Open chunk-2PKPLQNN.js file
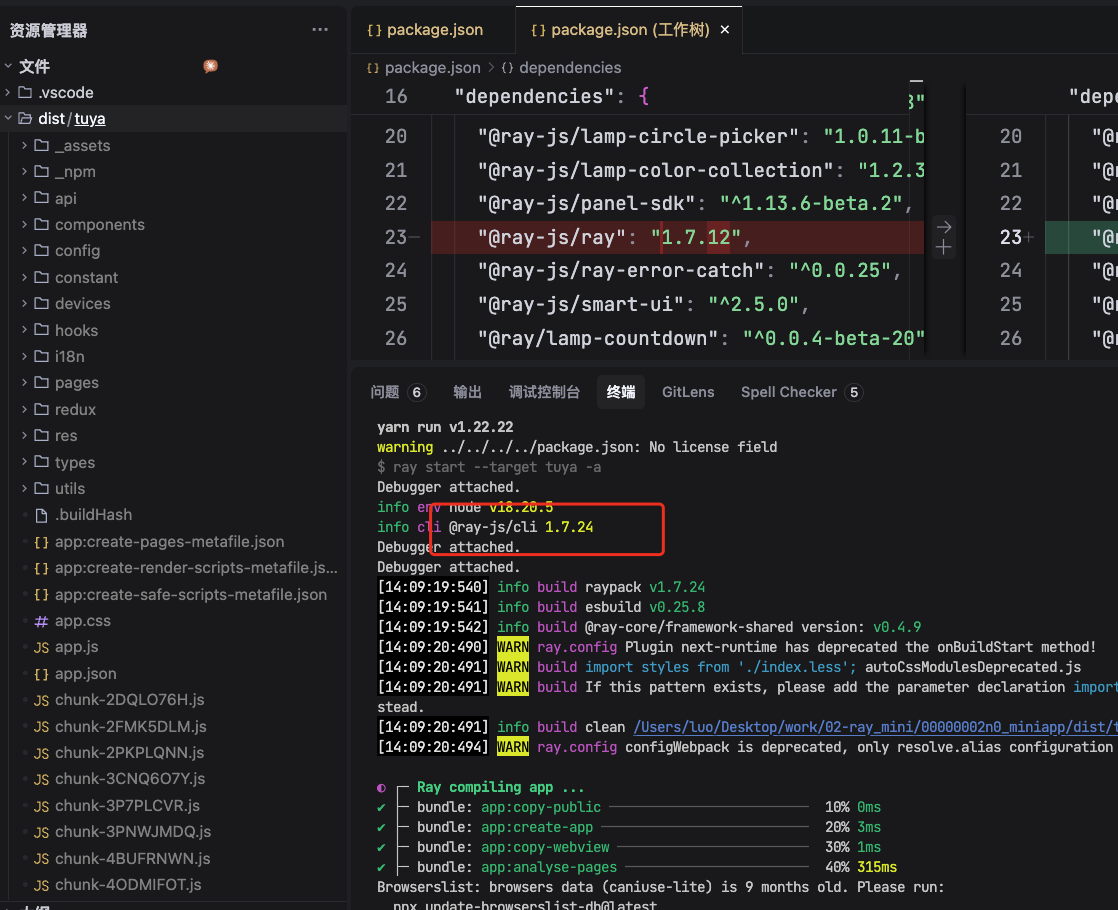Image resolution: width=1118 pixels, height=910 pixels. point(130,753)
